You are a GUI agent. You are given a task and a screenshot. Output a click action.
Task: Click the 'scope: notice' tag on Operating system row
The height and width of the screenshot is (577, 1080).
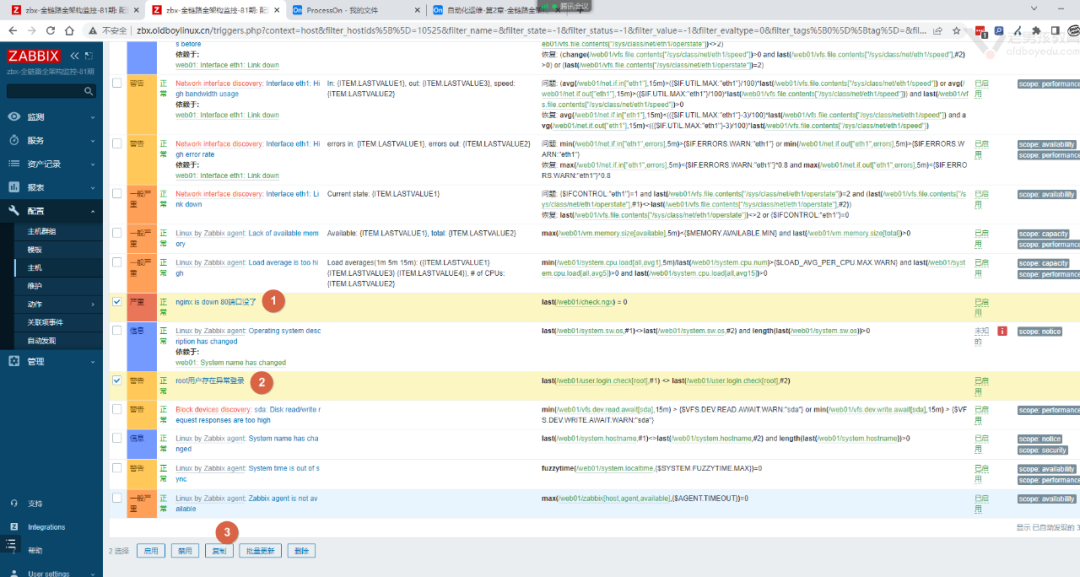point(1040,331)
